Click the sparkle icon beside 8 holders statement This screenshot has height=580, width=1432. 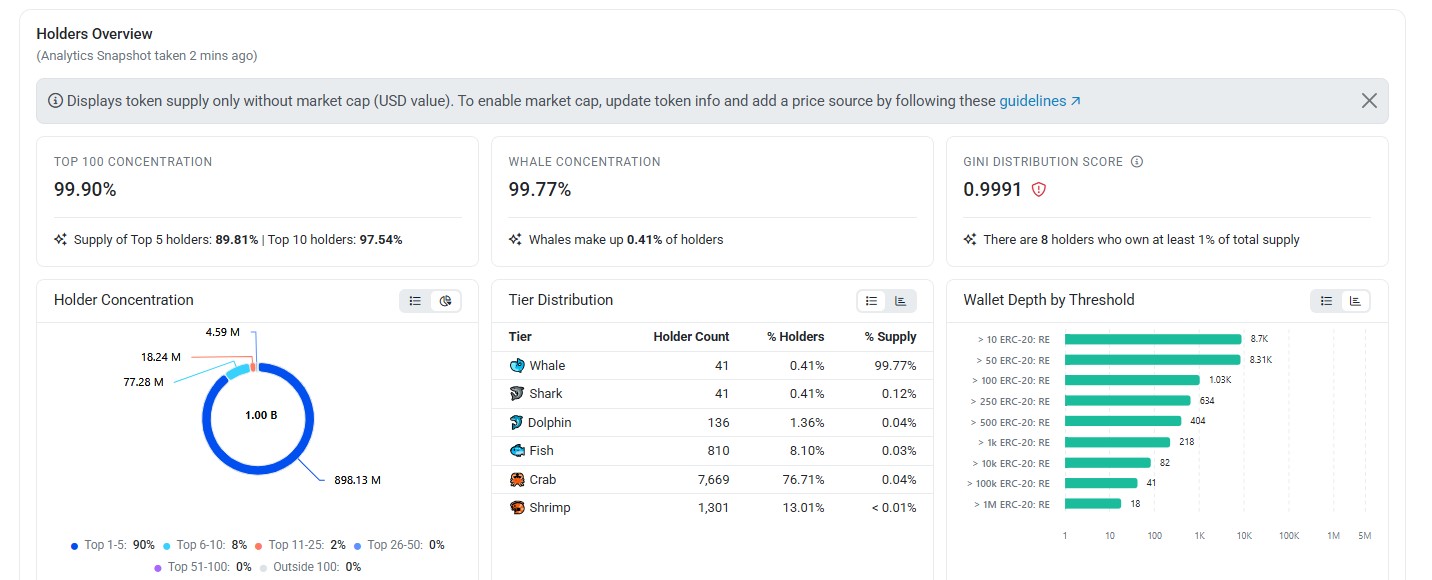pos(971,240)
